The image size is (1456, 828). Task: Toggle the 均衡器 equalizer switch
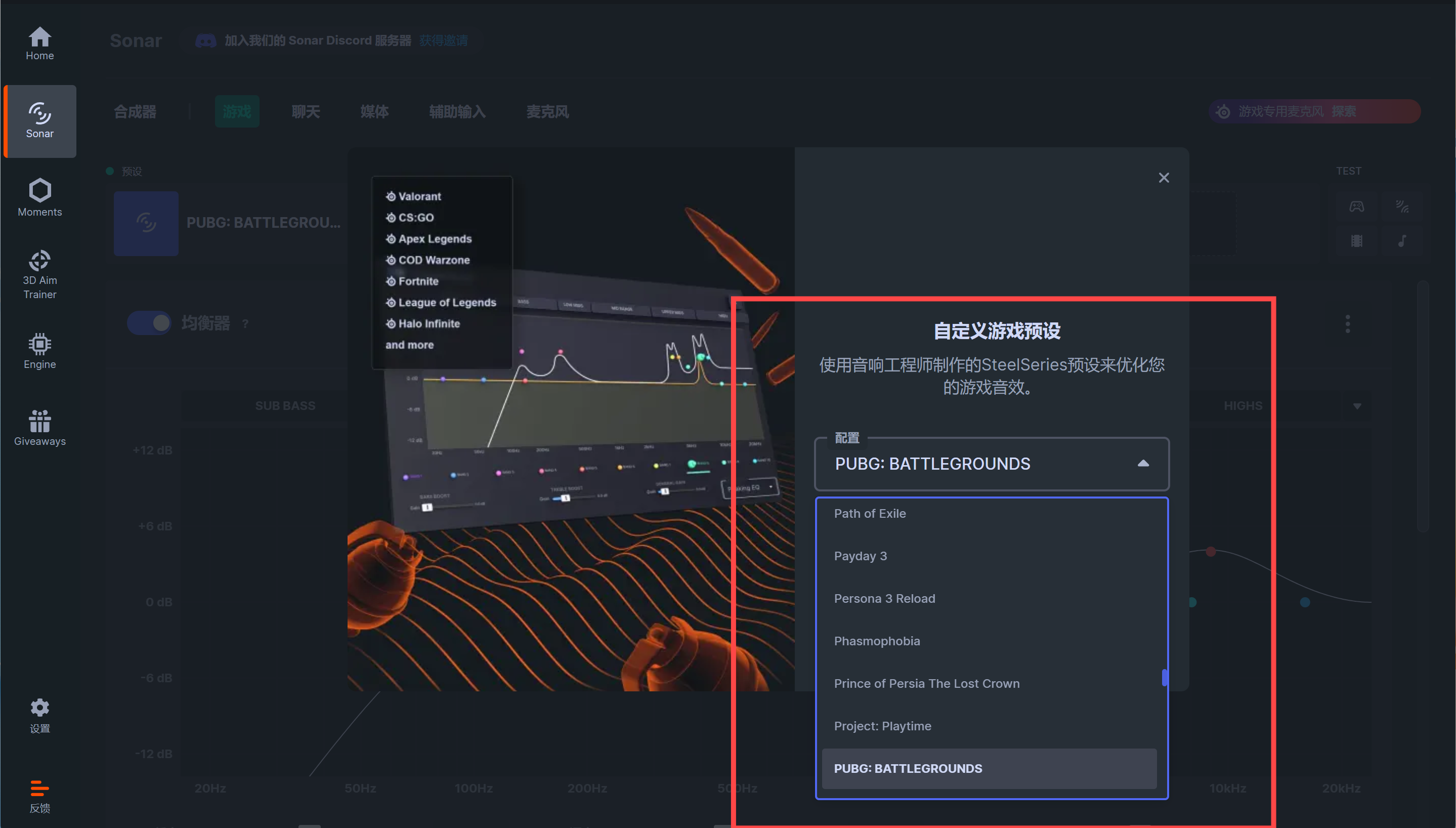click(149, 323)
